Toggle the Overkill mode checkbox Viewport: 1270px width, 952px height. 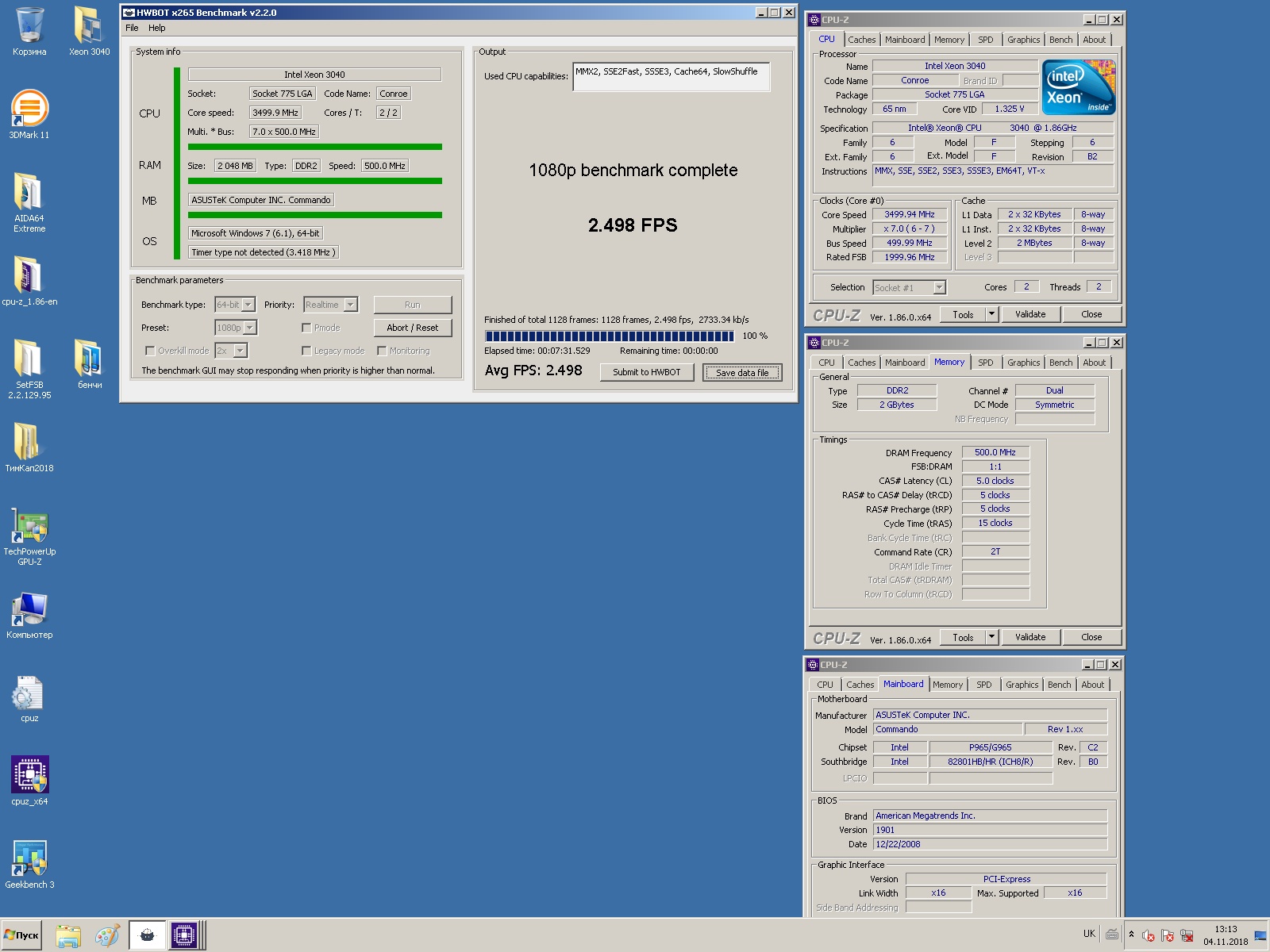[x=150, y=351]
